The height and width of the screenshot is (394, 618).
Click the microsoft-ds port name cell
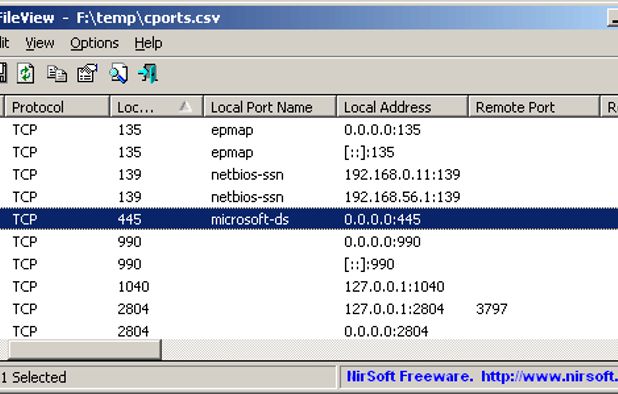pos(250,219)
